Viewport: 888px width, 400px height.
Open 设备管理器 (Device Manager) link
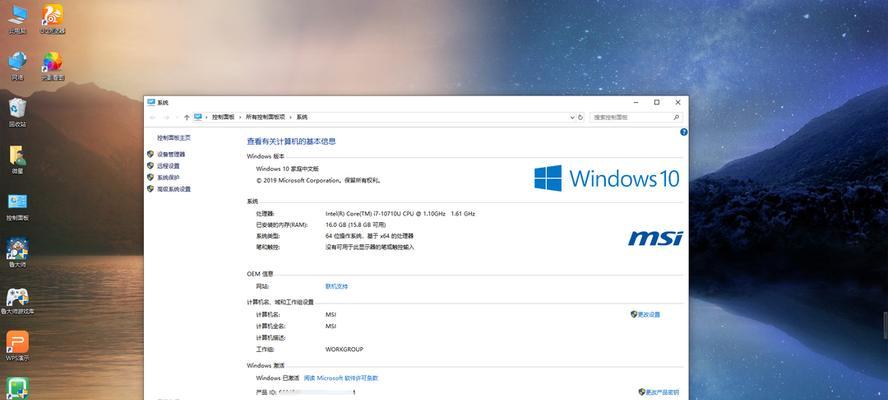171,154
